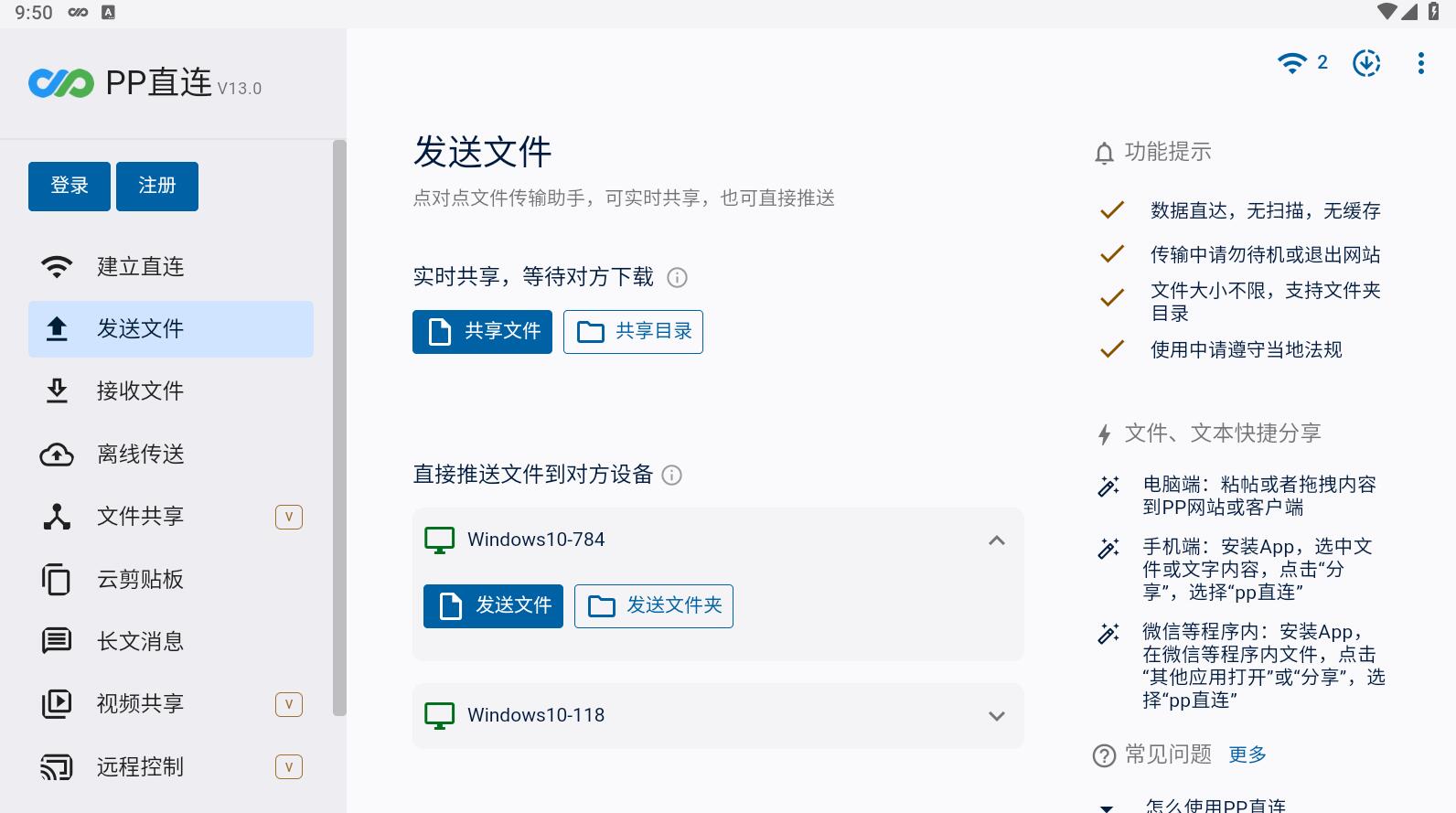Image resolution: width=1456 pixels, height=813 pixels.
Task: Click the Wi-Fi connection count icon
Action: point(1301,62)
